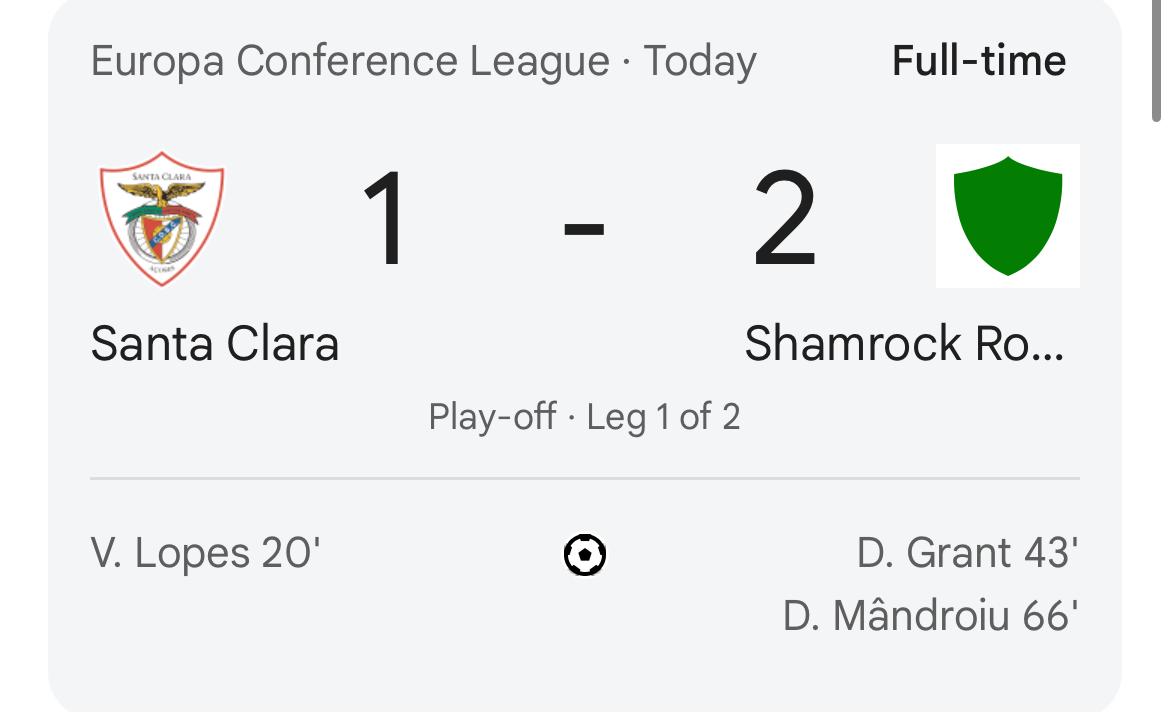Select scorer D. Grant 43'
The height and width of the screenshot is (712, 1170).
click(x=967, y=554)
